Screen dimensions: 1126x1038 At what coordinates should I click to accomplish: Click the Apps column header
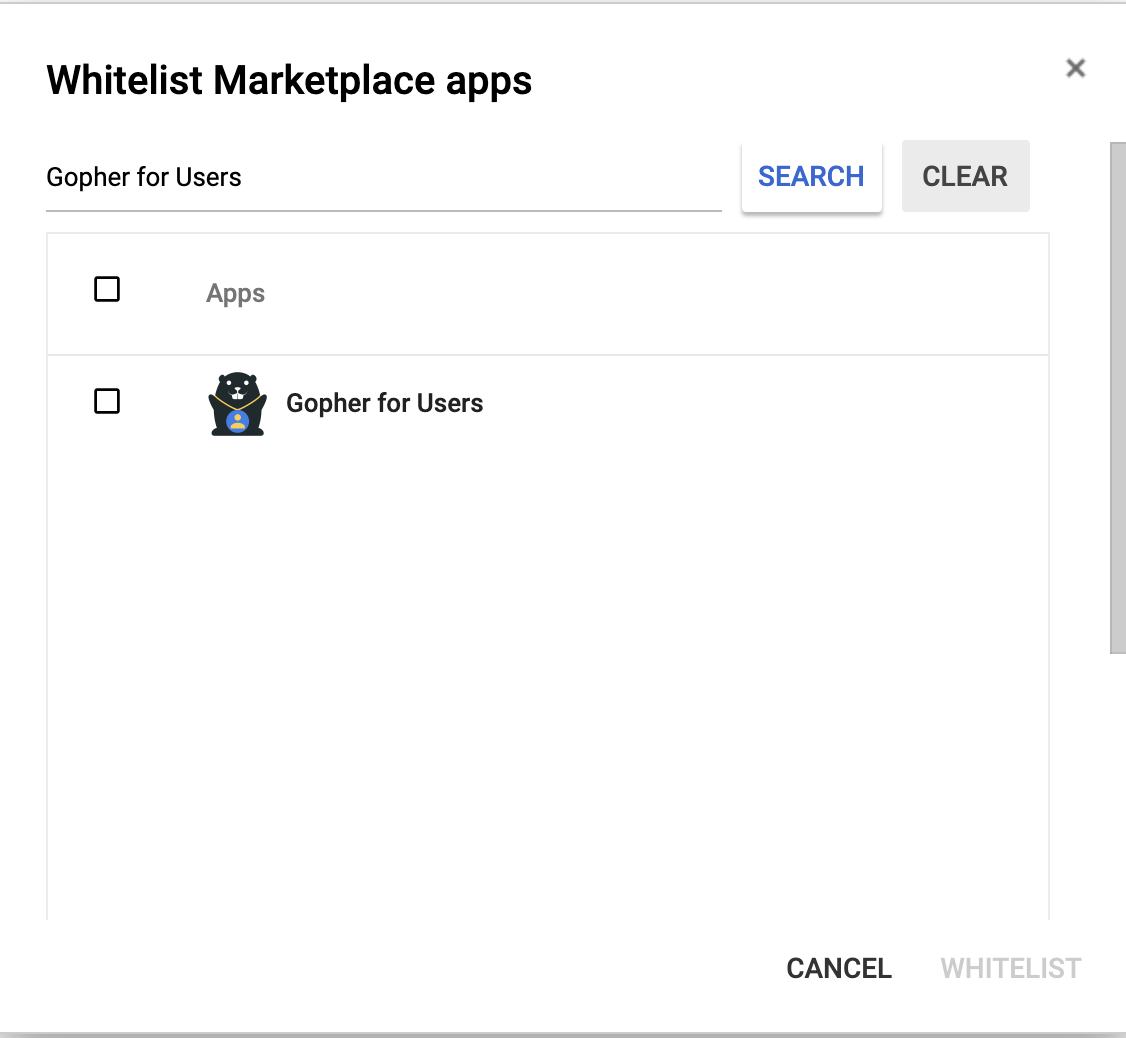click(235, 294)
